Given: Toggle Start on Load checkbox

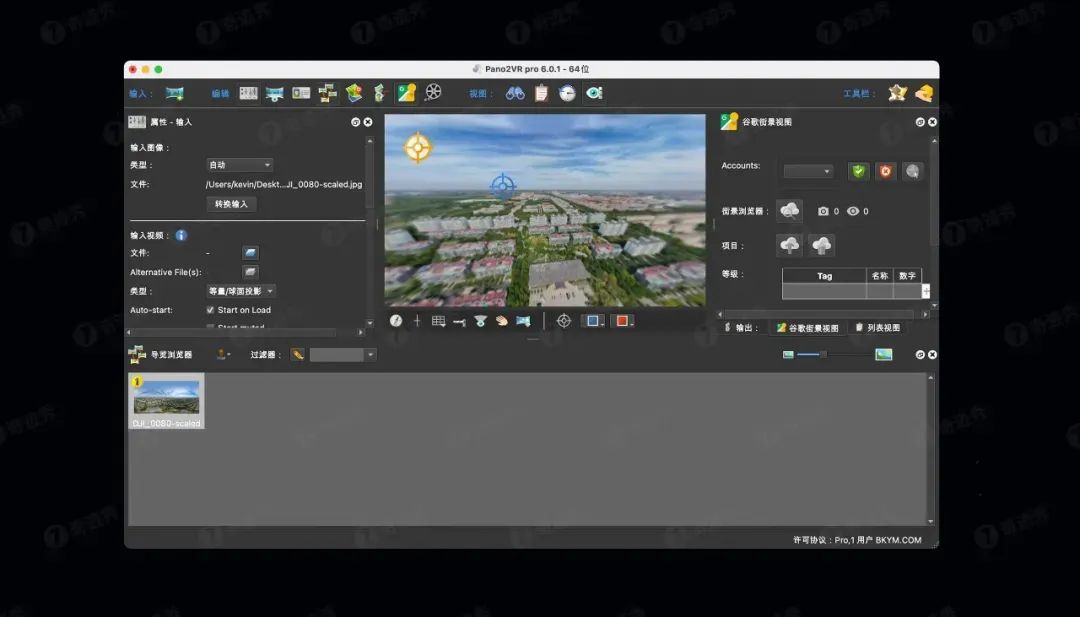Looking at the screenshot, I should point(210,311).
